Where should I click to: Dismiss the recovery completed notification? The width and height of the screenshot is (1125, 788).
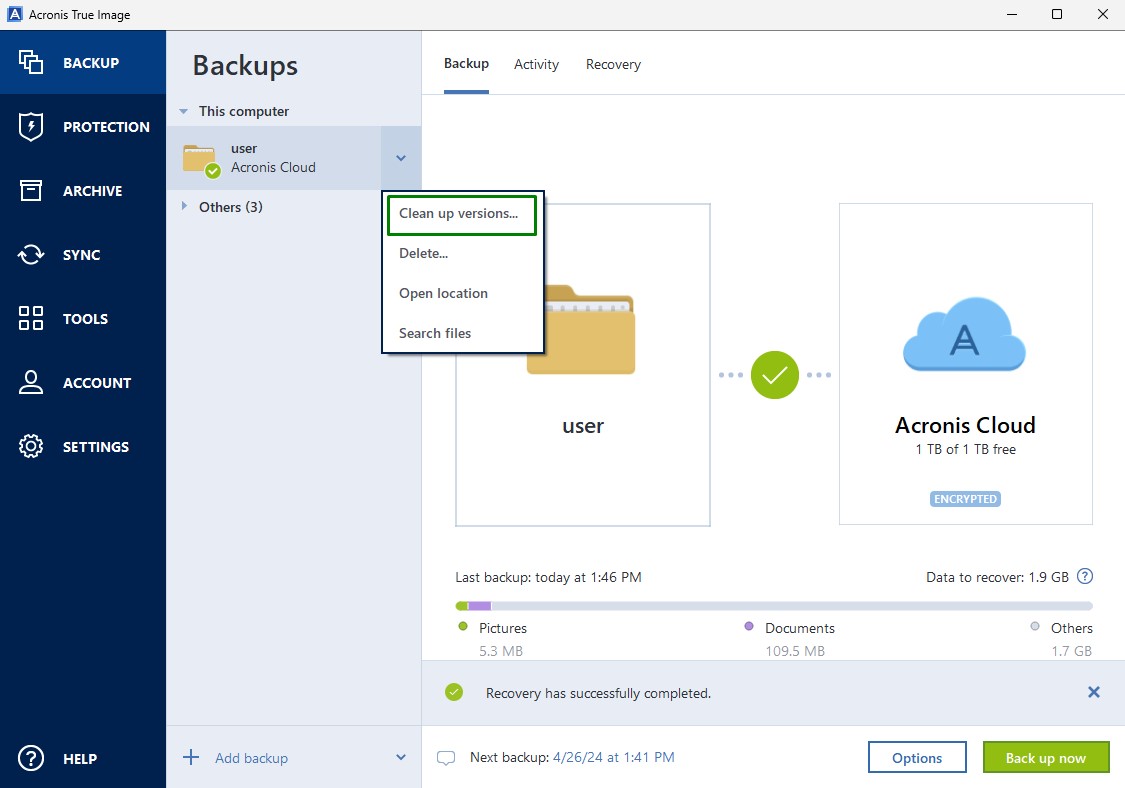tap(1093, 691)
